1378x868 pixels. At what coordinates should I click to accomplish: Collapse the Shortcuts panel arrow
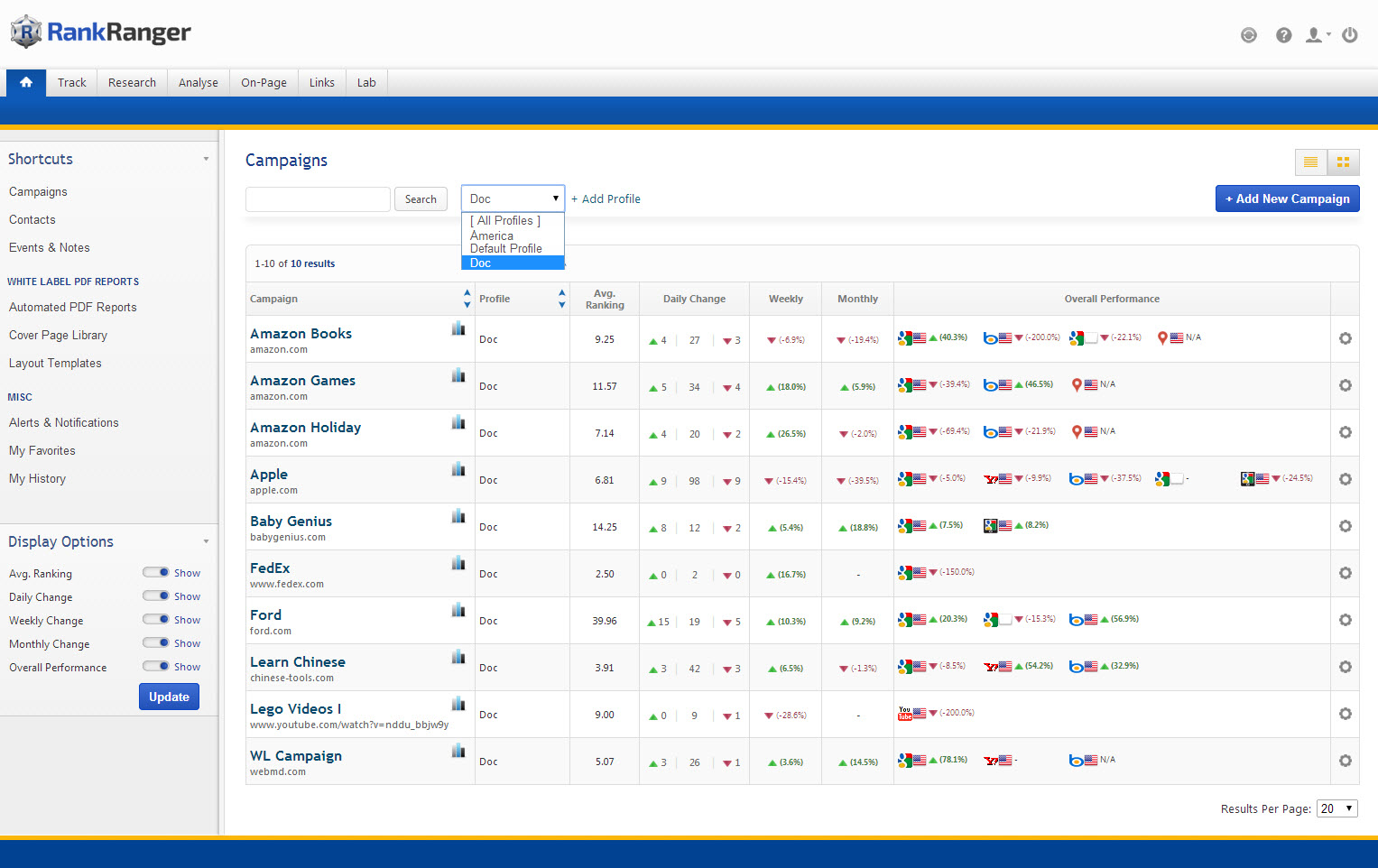click(x=206, y=159)
